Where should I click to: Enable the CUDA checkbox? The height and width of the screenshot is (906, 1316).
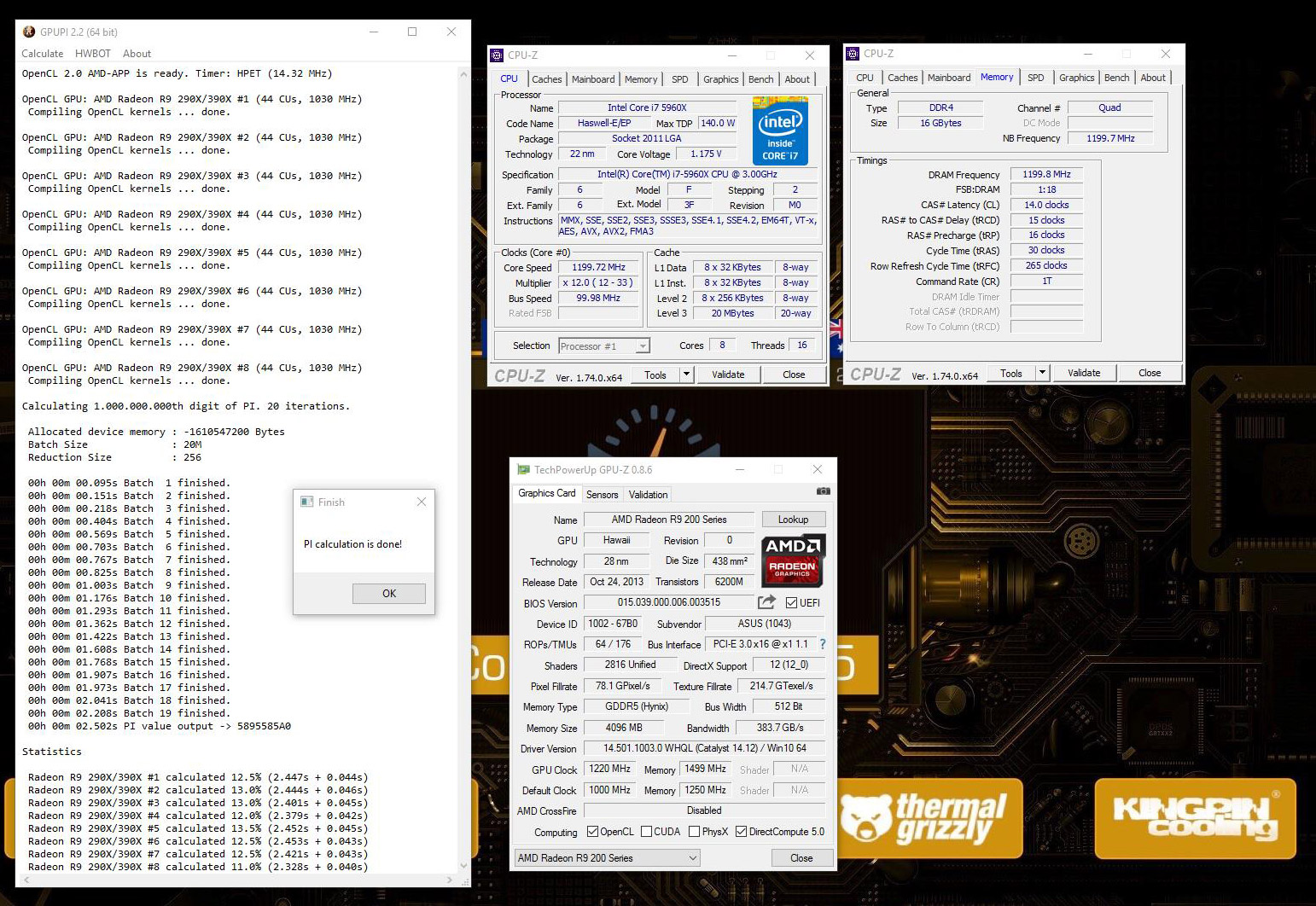[x=646, y=832]
